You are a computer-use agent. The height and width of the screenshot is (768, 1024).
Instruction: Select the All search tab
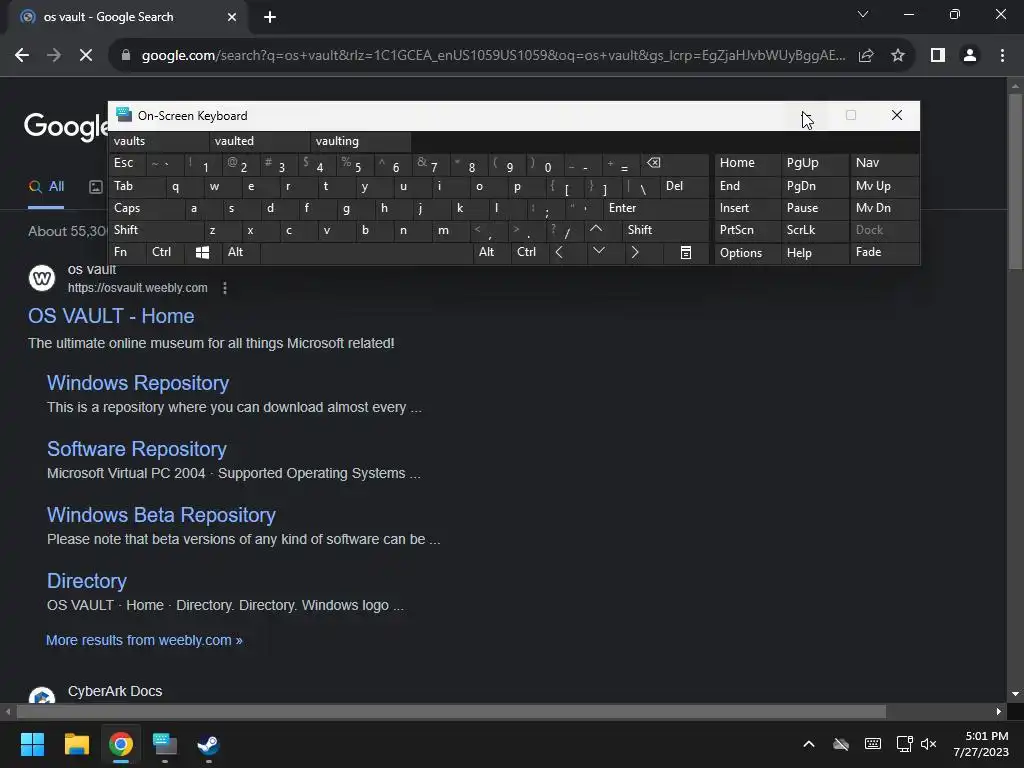tap(46, 187)
